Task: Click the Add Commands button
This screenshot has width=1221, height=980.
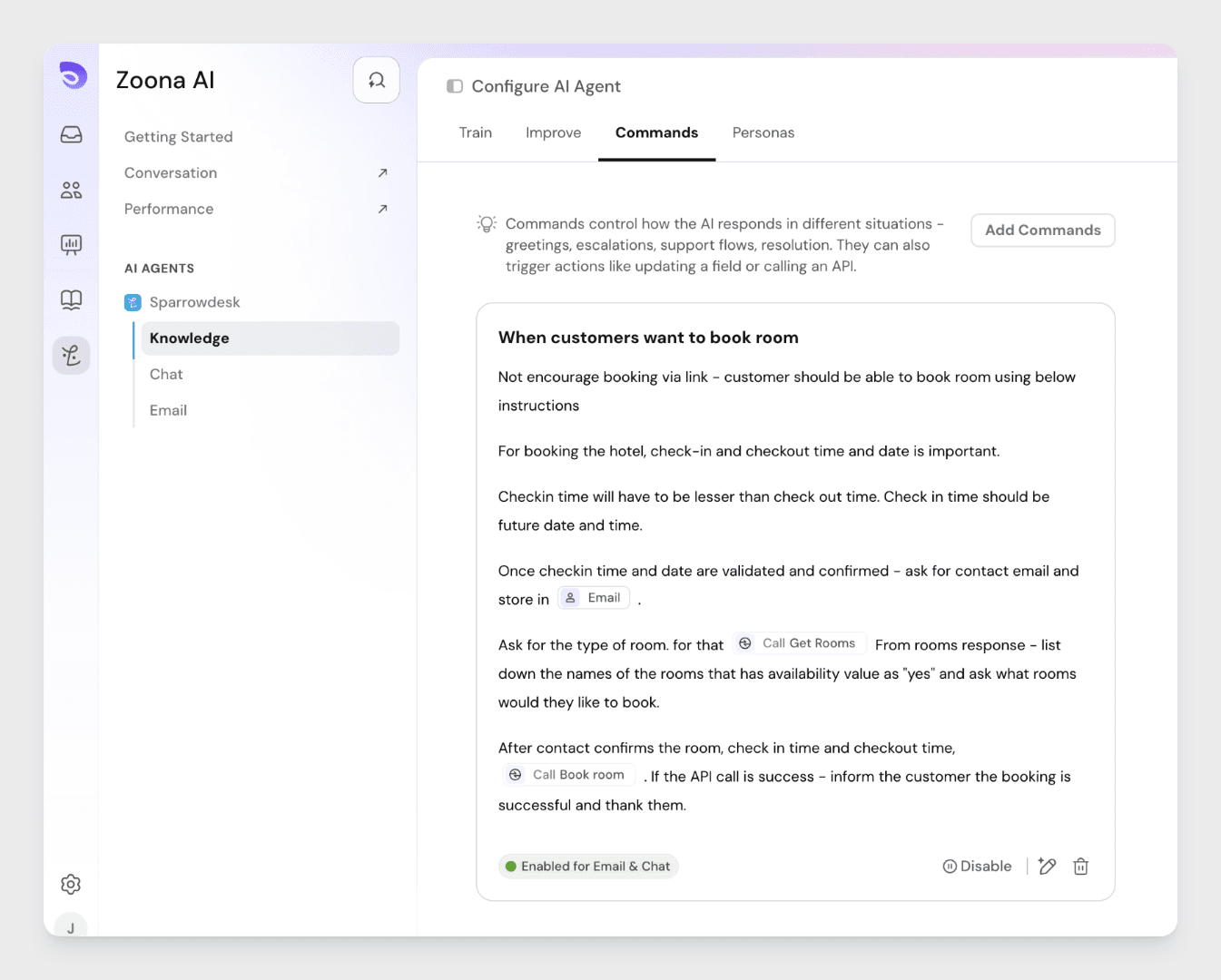Action: tap(1042, 230)
